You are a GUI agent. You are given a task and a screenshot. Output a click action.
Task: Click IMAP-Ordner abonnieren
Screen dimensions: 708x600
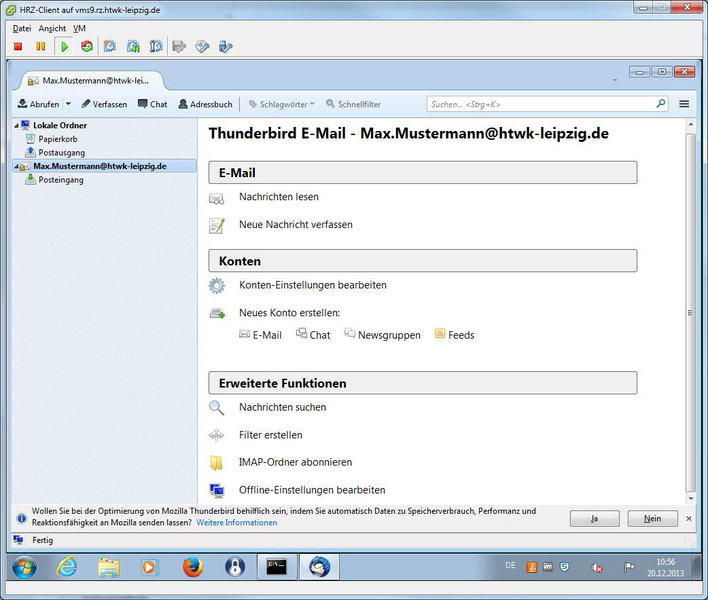click(x=295, y=462)
